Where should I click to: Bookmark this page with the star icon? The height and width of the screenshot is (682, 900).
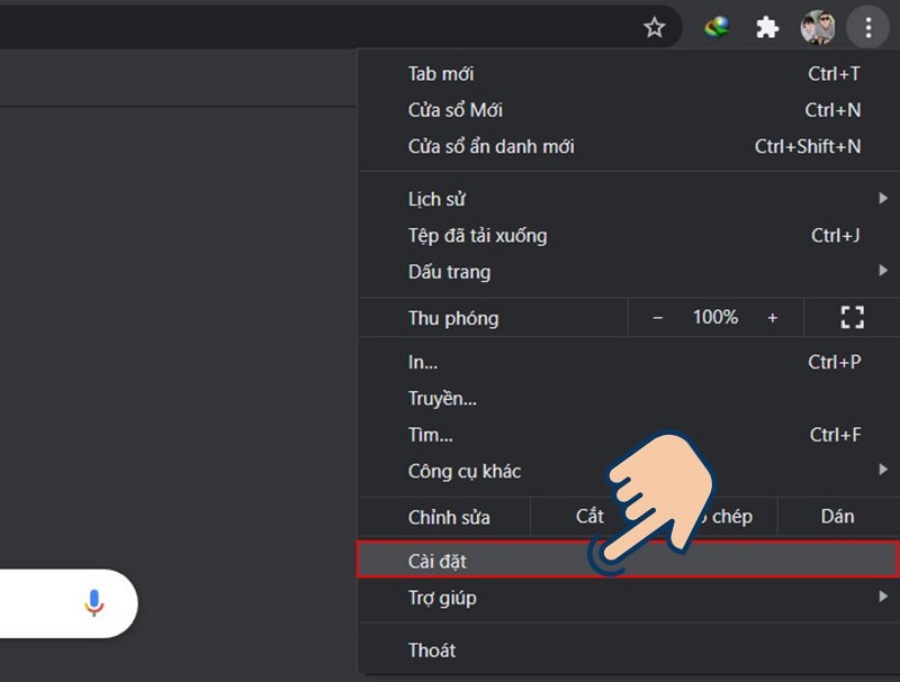coord(654,27)
